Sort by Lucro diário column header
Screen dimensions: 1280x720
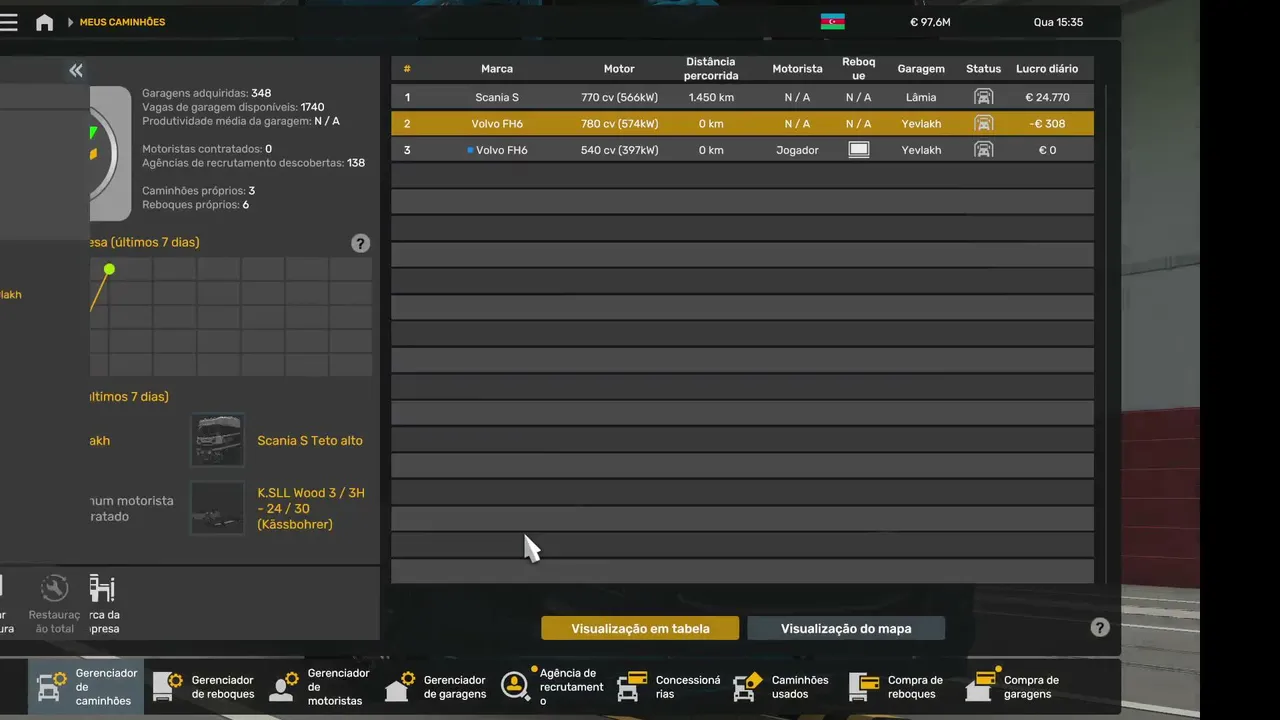pos(1047,69)
